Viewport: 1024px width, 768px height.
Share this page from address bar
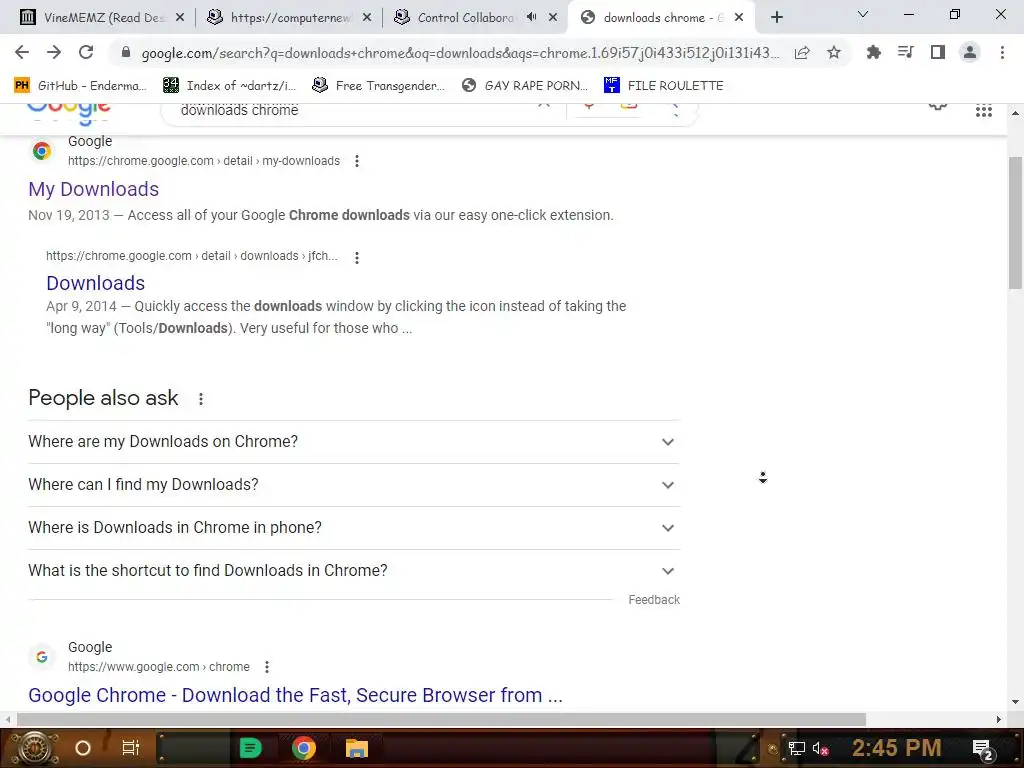click(x=802, y=52)
